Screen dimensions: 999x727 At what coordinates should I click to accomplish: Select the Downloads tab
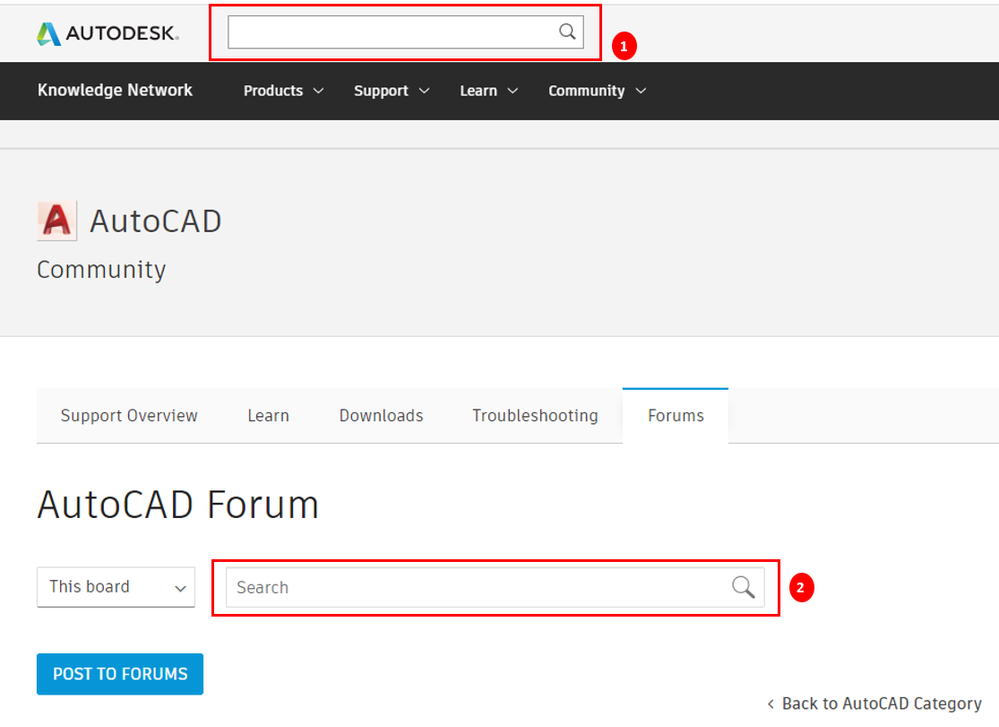pos(381,415)
